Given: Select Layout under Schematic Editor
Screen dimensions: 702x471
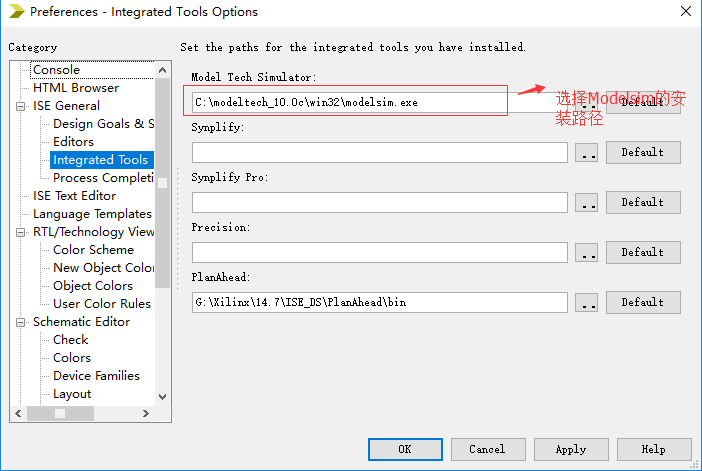Looking at the screenshot, I should [x=72, y=394].
